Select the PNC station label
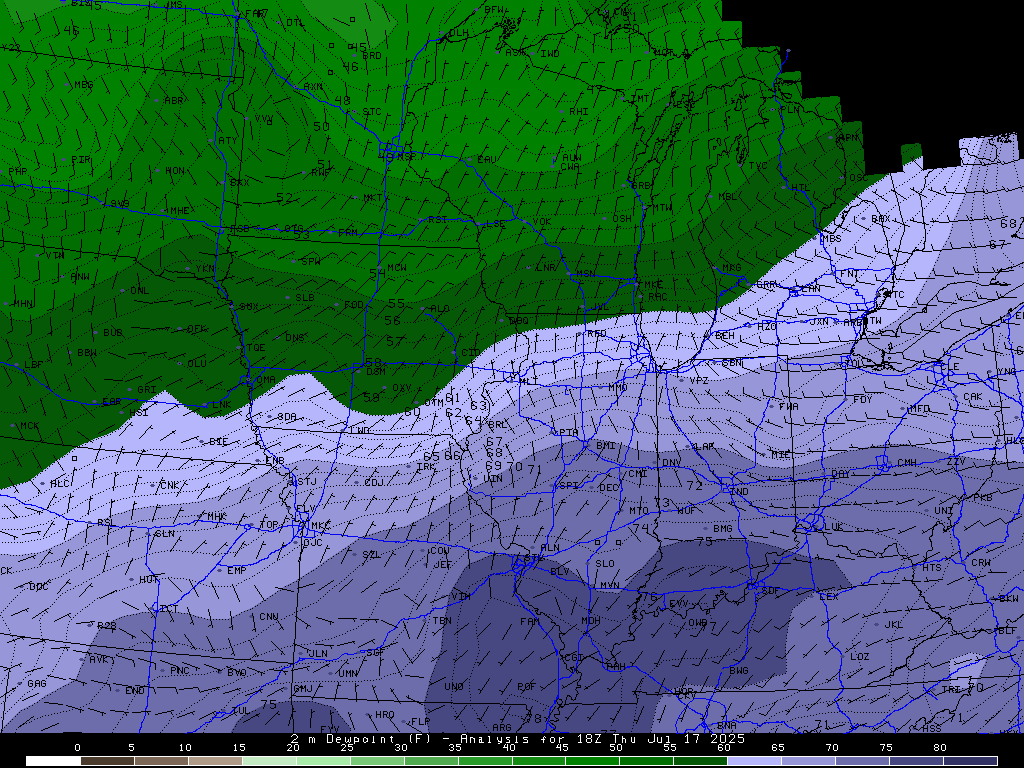 [x=180, y=670]
